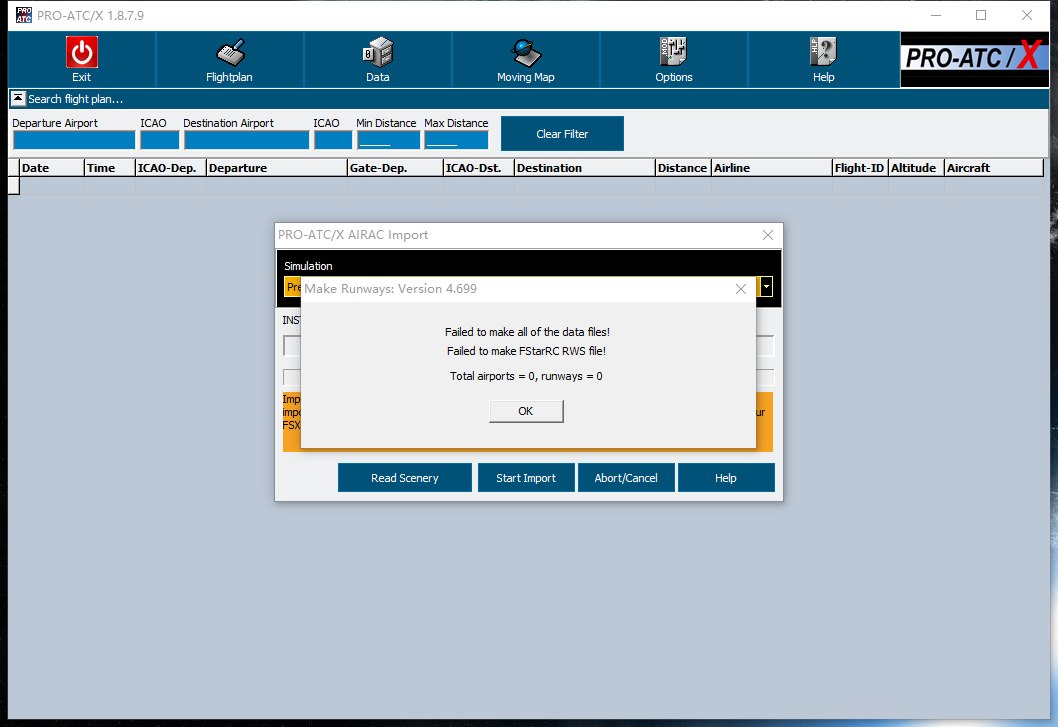Viewport: 1058px width, 727px height.
Task: Click the Departure Airport input field
Action: [x=73, y=140]
